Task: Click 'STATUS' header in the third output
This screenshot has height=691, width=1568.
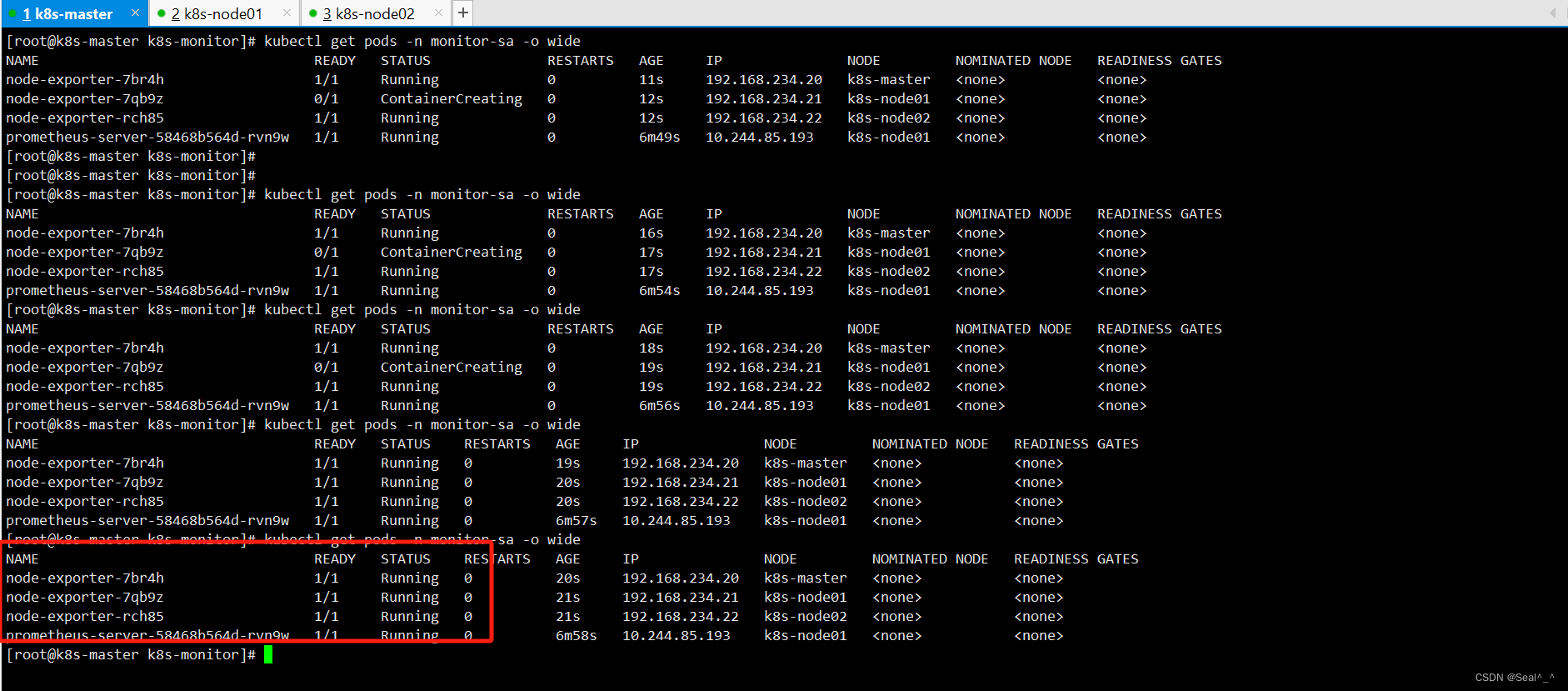Action: point(406,328)
